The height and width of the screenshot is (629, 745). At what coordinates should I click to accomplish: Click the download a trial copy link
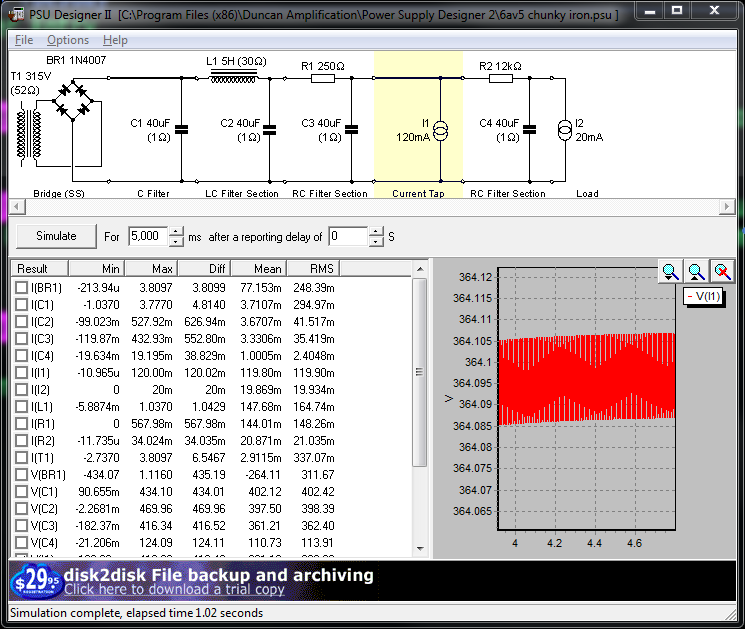pyautogui.click(x=174, y=590)
